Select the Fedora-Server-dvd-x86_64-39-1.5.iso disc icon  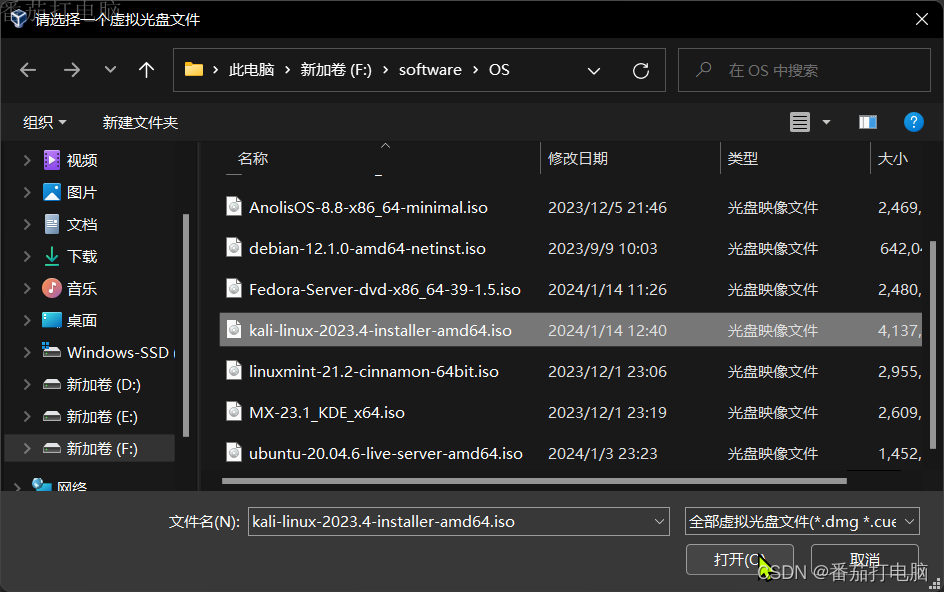(x=234, y=288)
